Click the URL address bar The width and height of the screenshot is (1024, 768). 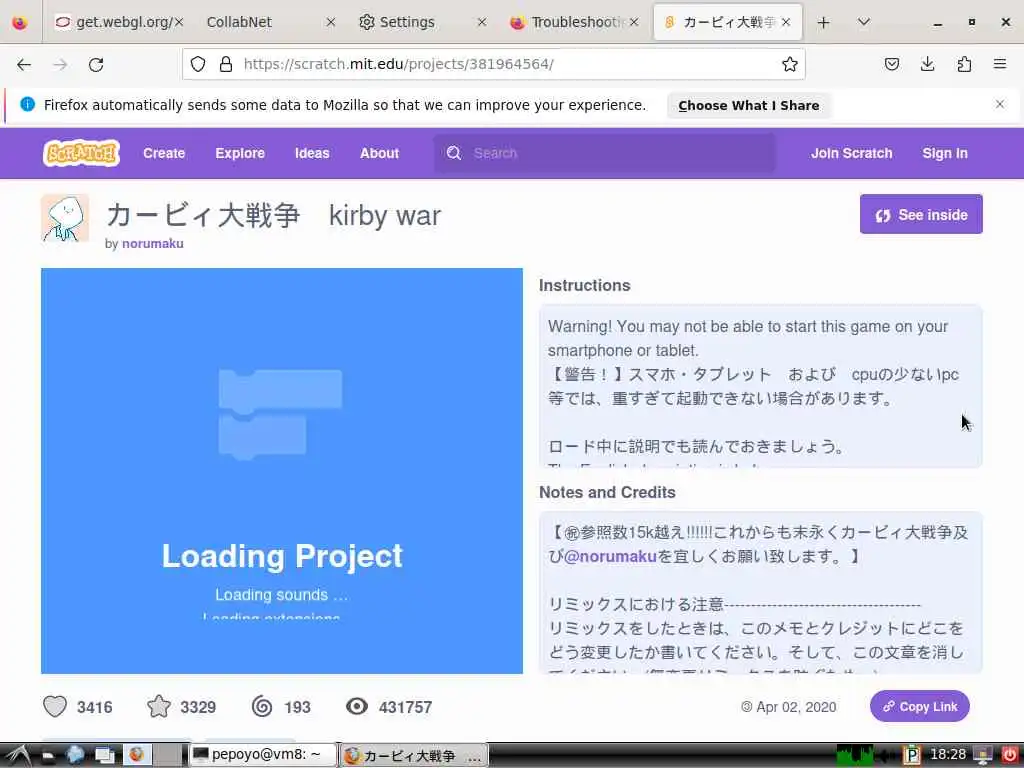[493, 64]
